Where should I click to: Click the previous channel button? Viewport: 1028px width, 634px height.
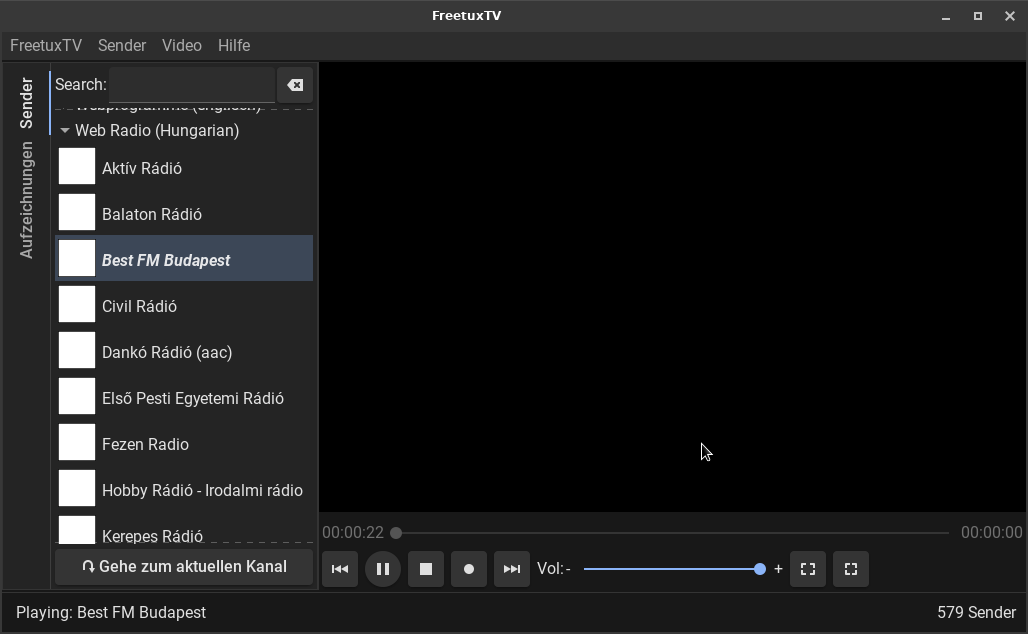tap(340, 569)
